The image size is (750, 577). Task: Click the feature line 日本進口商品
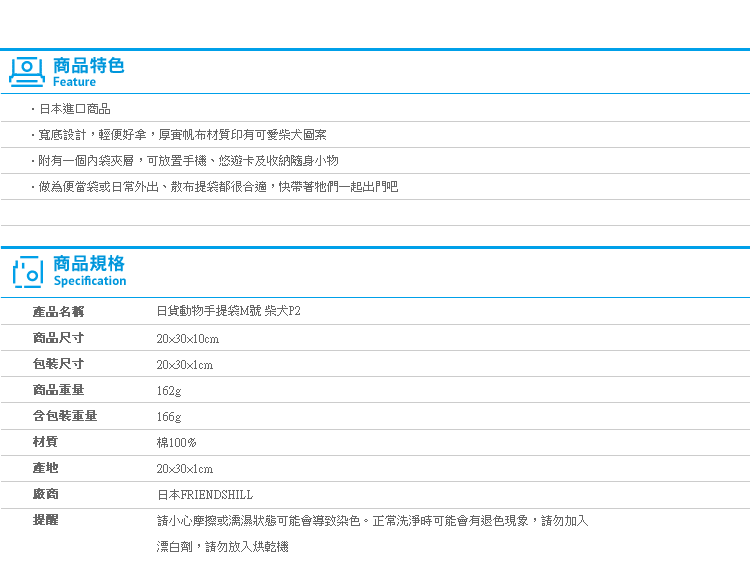(75, 109)
